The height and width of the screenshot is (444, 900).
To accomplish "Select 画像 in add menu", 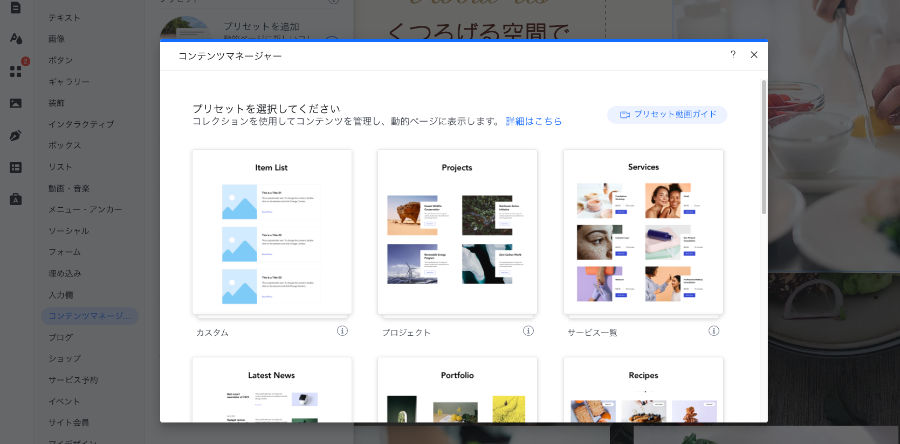I will coord(56,39).
